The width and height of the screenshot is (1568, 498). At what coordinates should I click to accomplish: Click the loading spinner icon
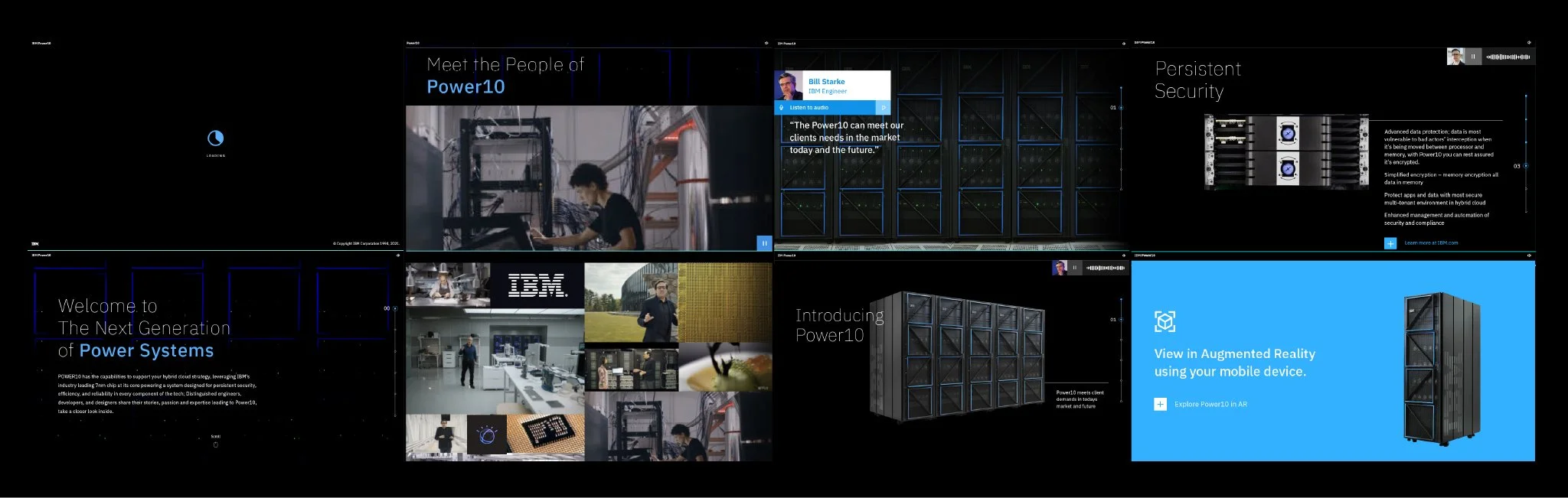click(215, 138)
